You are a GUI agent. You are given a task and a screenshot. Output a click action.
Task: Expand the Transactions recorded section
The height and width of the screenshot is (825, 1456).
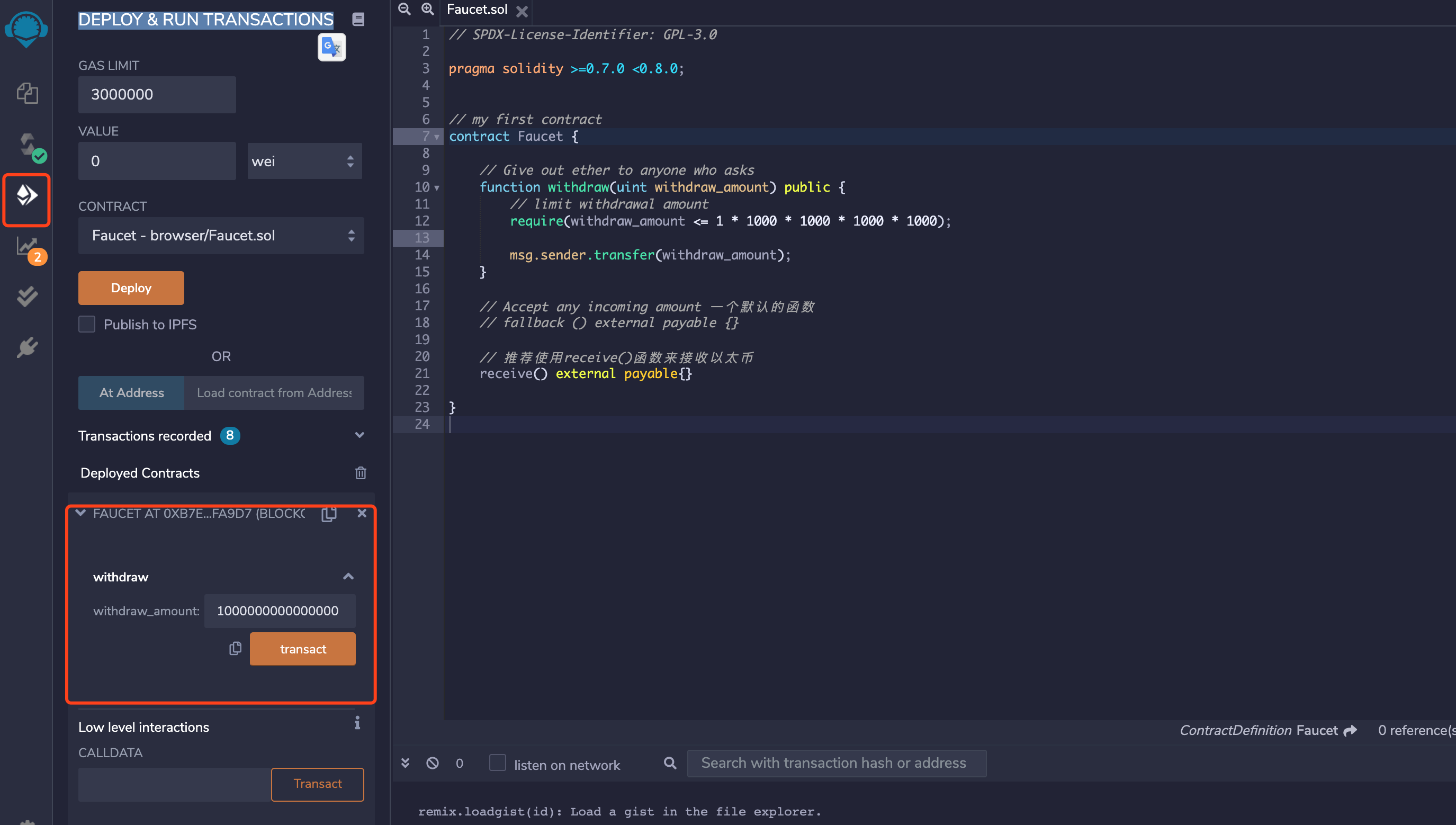coord(359,435)
